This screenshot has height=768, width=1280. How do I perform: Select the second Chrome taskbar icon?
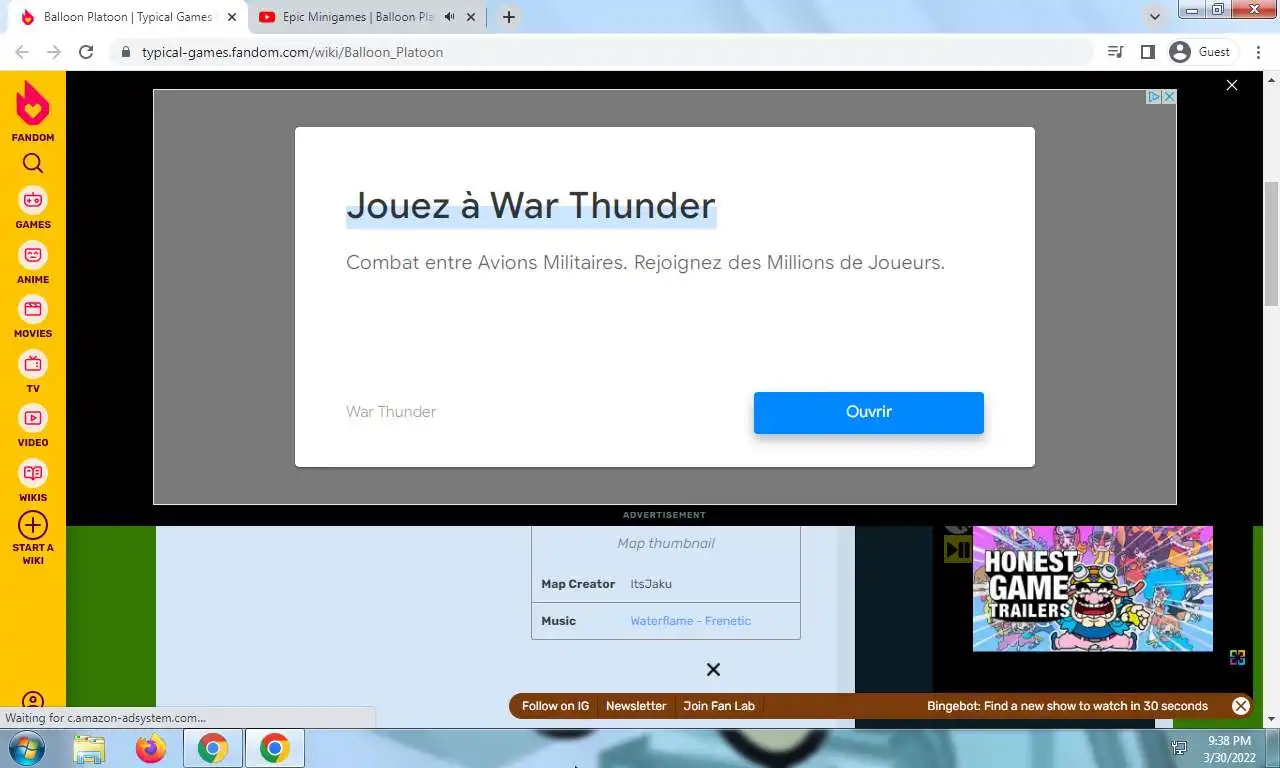tap(275, 748)
